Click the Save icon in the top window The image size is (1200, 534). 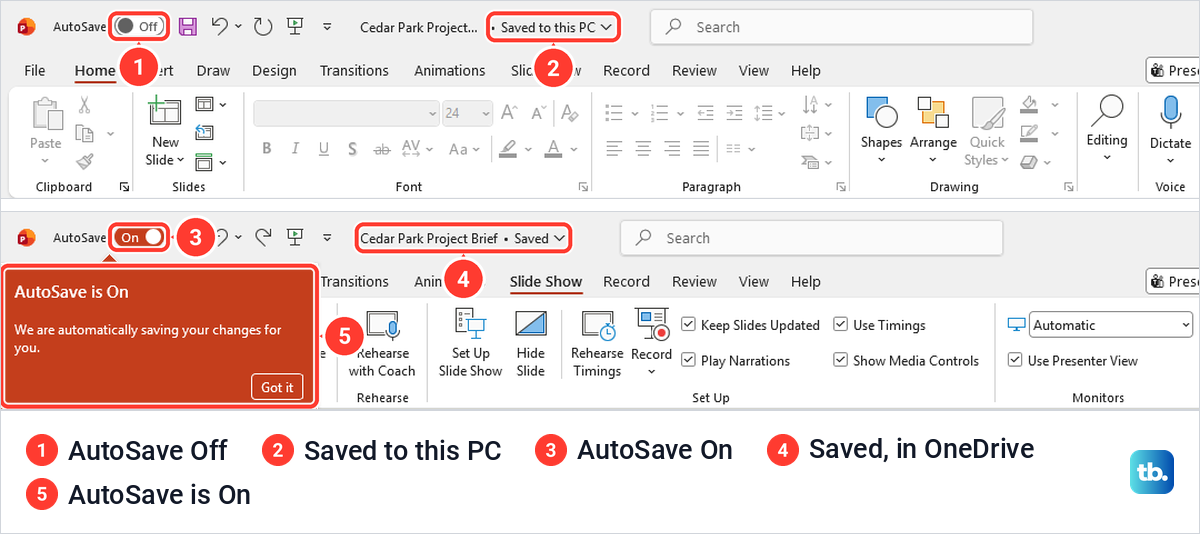pyautogui.click(x=187, y=27)
